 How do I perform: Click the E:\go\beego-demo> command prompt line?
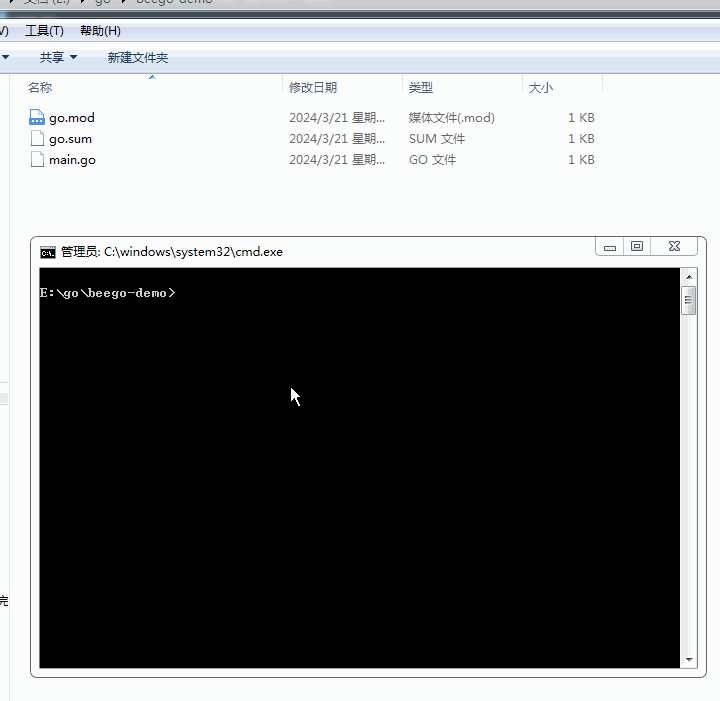click(107, 293)
